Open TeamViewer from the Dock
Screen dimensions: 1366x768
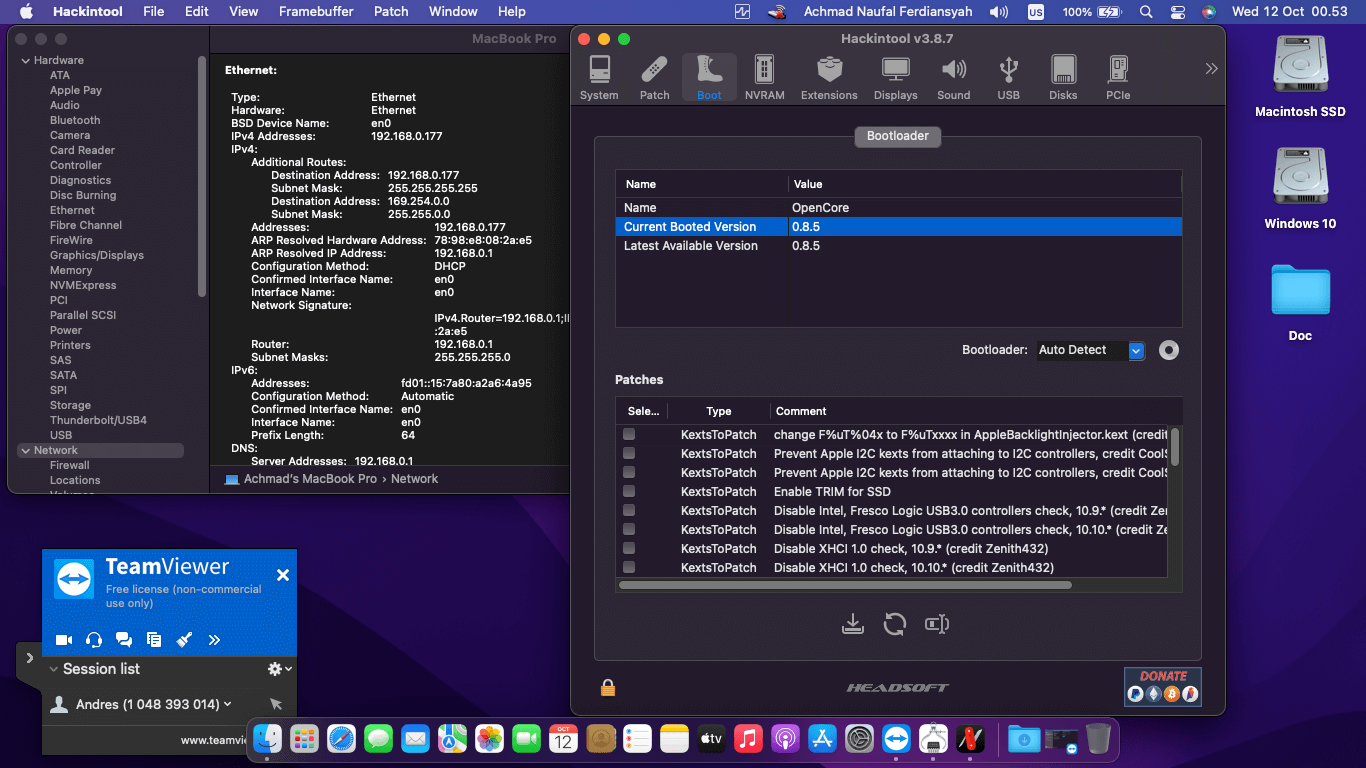coord(896,739)
